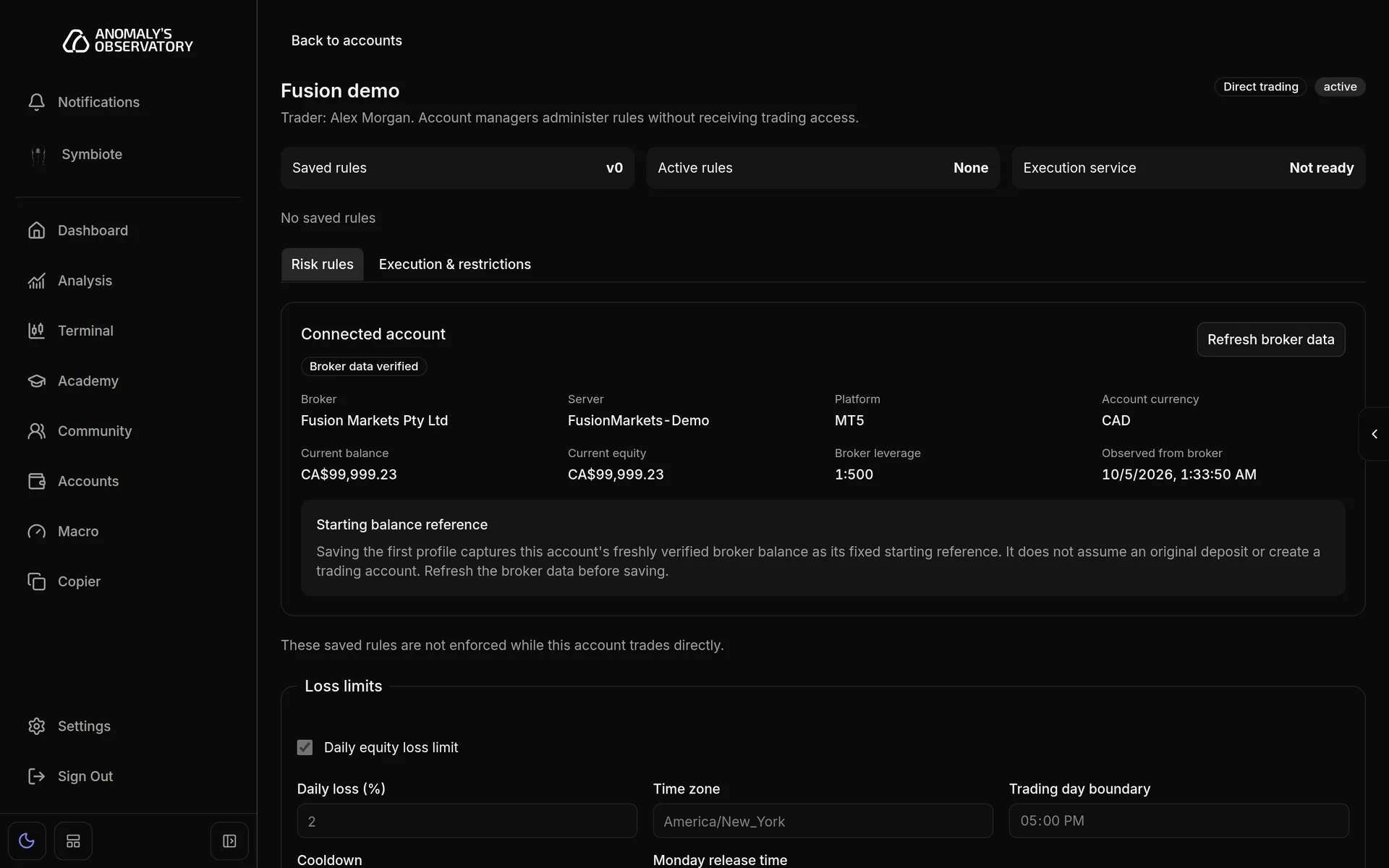This screenshot has width=1389, height=868.
Task: Uncheck Daily equity loss limit checkbox
Action: coord(305,747)
